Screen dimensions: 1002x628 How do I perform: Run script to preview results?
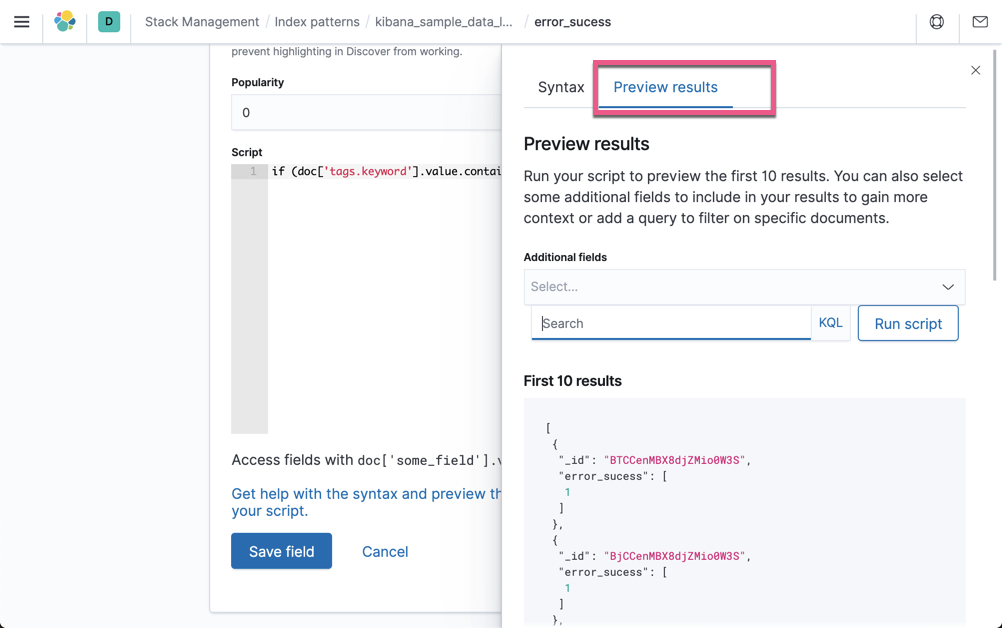(x=907, y=323)
